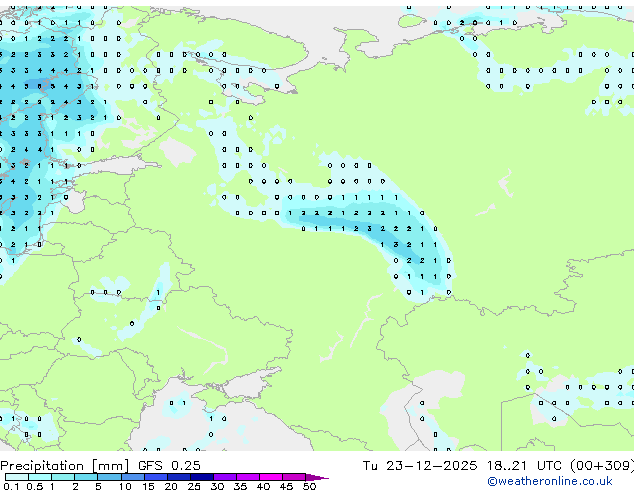
Task: Click the legend value label '35'
Action: point(240,486)
